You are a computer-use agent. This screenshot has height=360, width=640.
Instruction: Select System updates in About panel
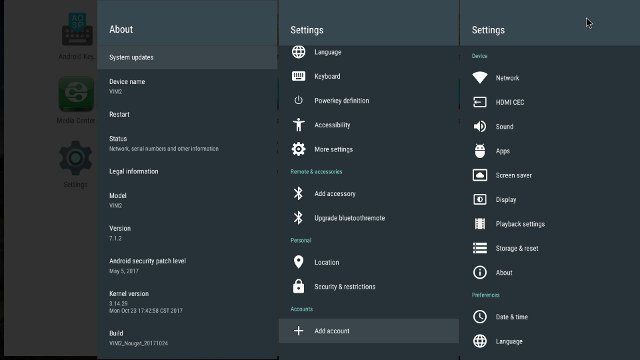coord(187,58)
